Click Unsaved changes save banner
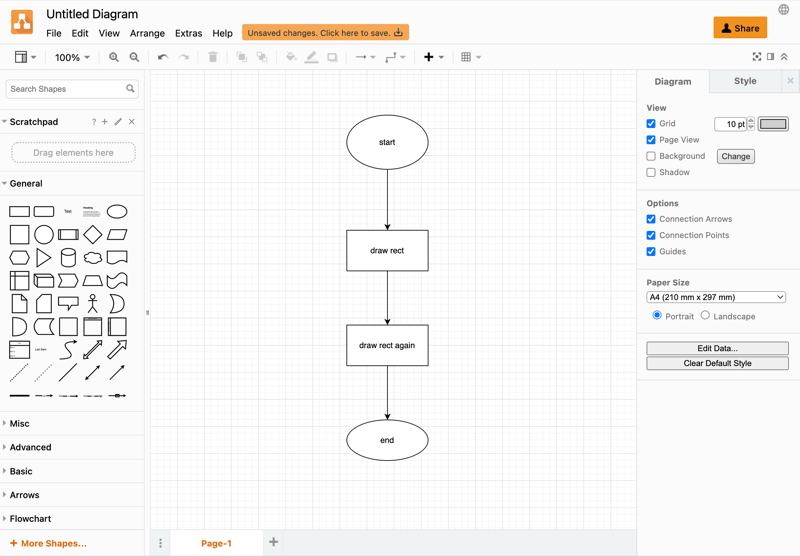Screen dimensions: 800x556 (325, 33)
